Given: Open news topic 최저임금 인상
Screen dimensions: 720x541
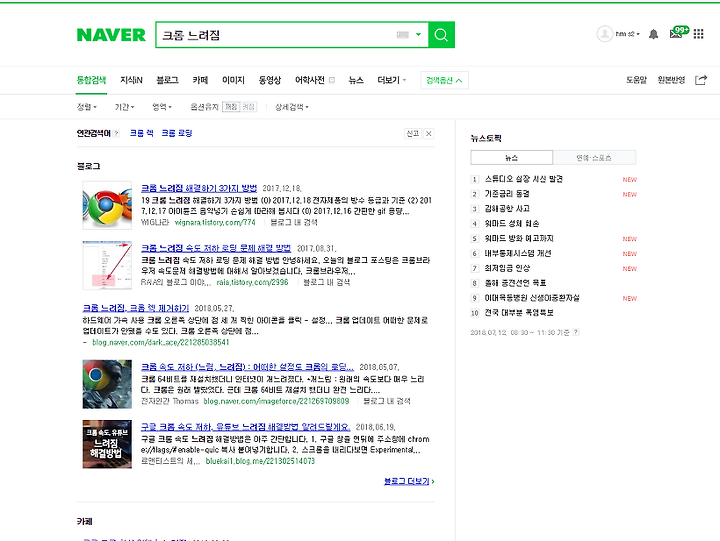Looking at the screenshot, I should [x=507, y=268].
